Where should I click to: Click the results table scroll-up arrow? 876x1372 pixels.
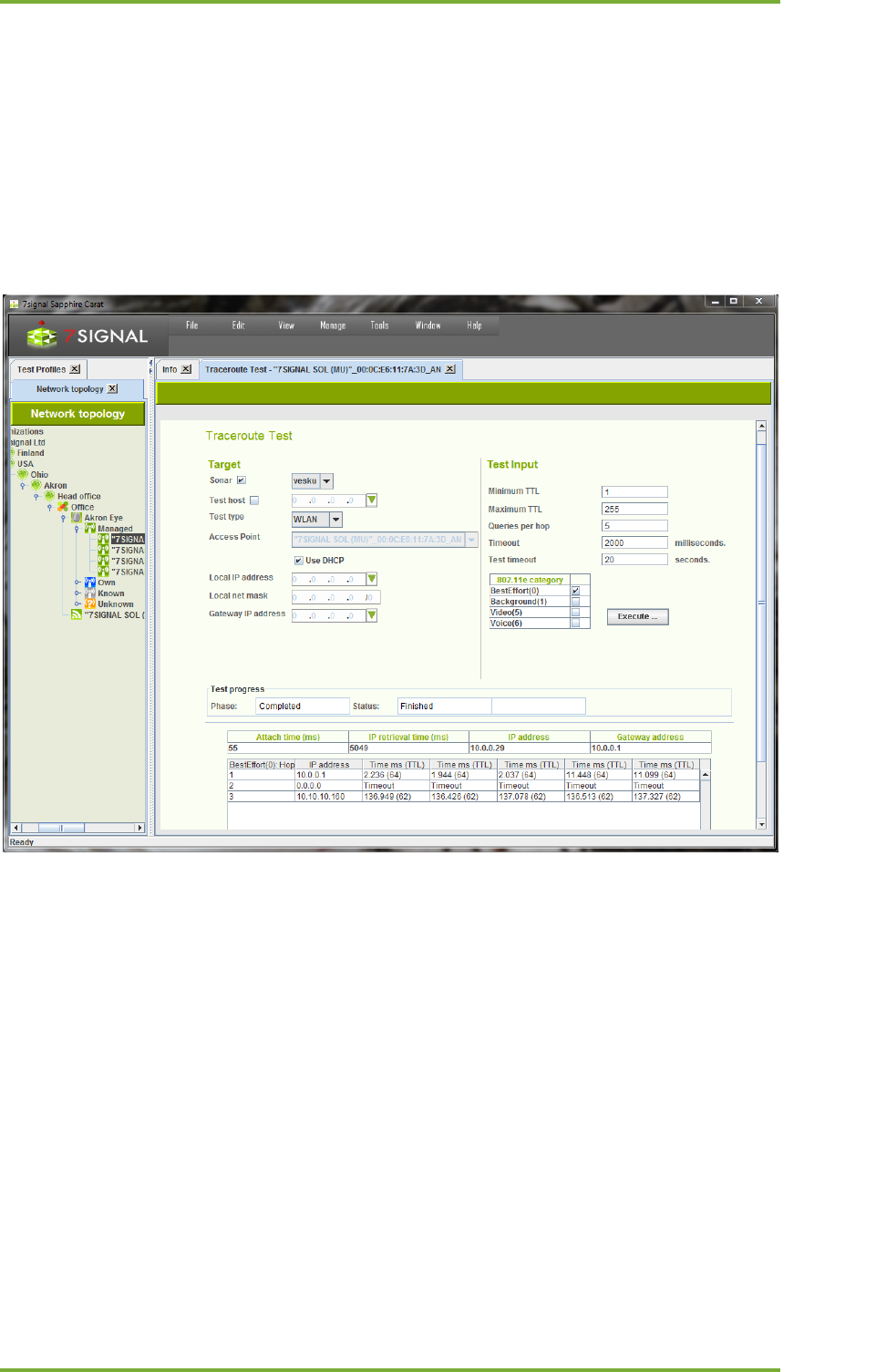click(x=706, y=775)
